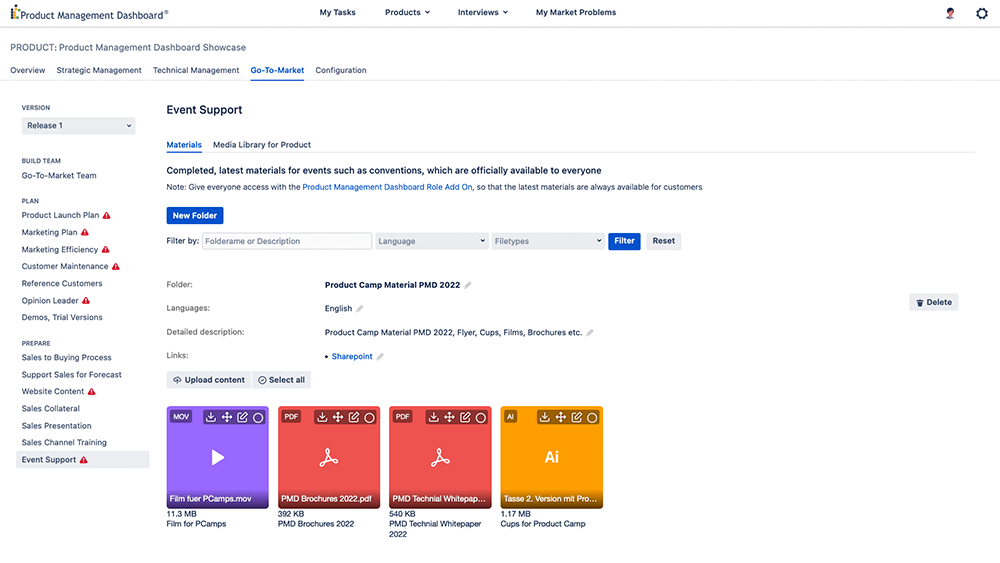
Task: Edit the Film fuer PCamps.mov card
Action: (x=242, y=417)
